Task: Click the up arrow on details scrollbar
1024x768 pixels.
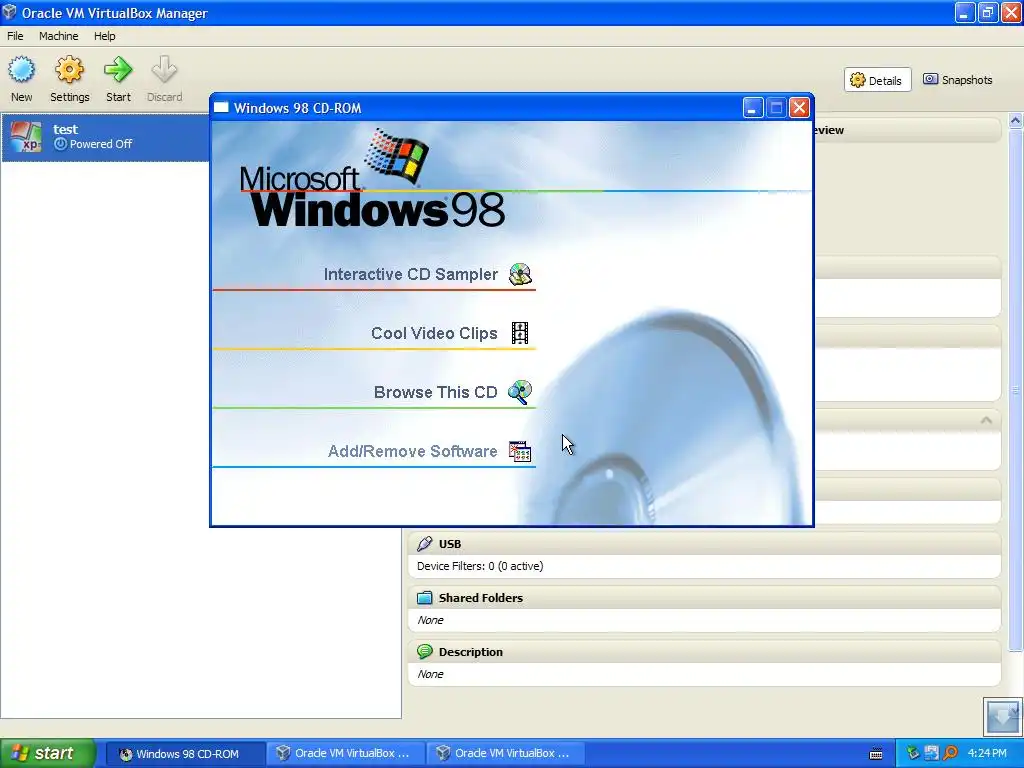Action: pyautogui.click(x=1016, y=121)
